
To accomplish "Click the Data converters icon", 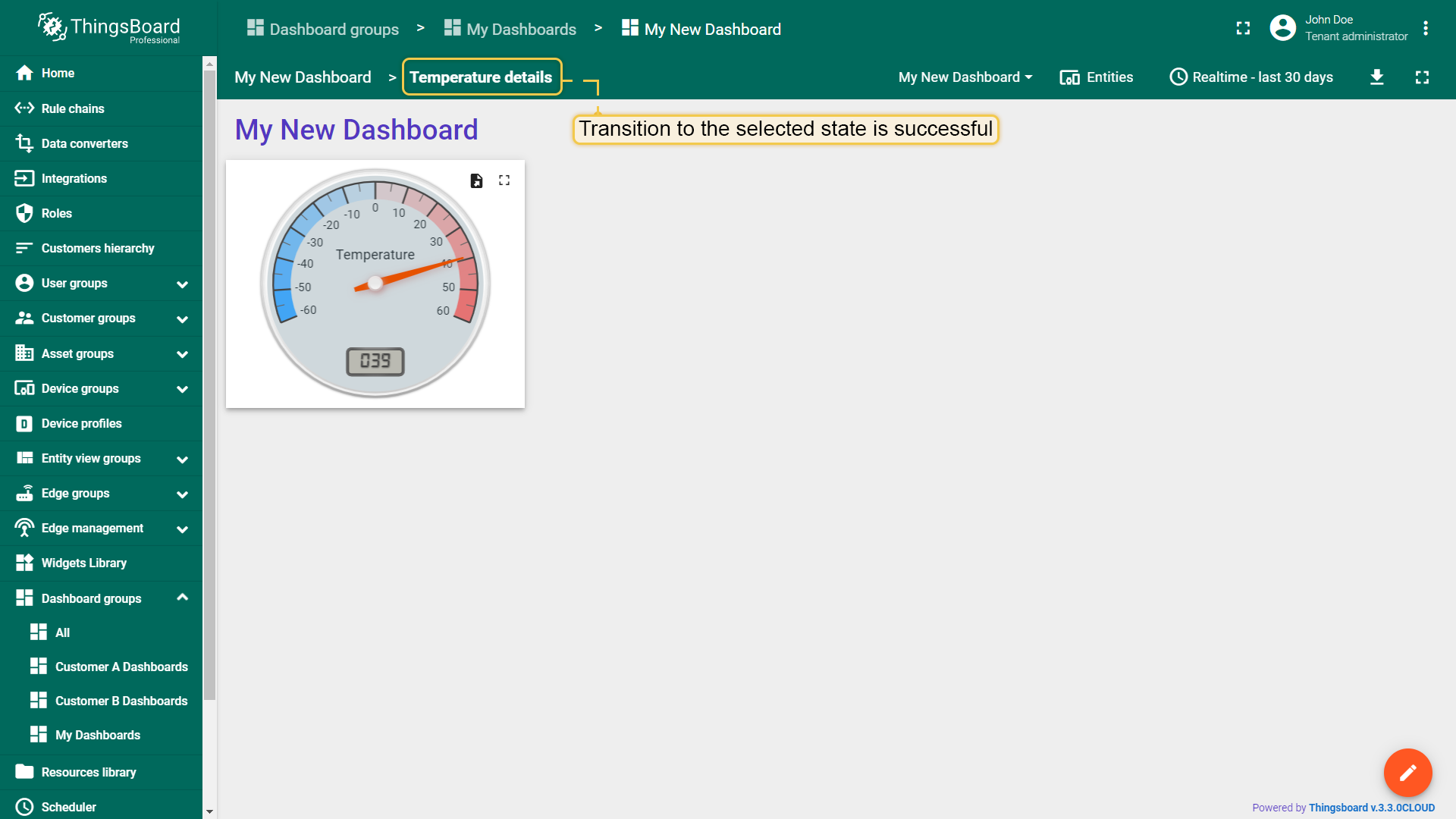I will (24, 143).
